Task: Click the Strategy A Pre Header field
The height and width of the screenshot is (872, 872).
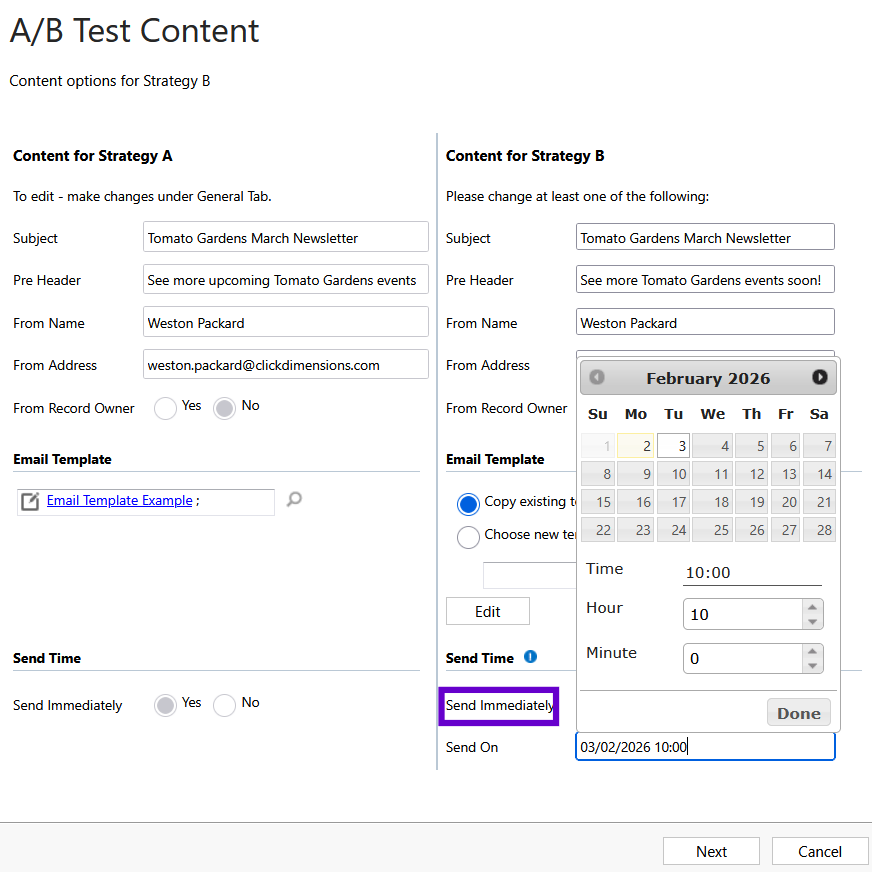Action: point(286,279)
